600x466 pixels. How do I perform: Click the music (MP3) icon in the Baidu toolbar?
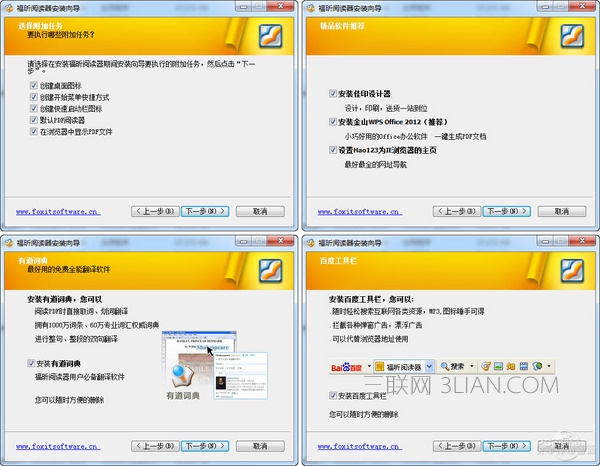pyautogui.click(x=486, y=367)
